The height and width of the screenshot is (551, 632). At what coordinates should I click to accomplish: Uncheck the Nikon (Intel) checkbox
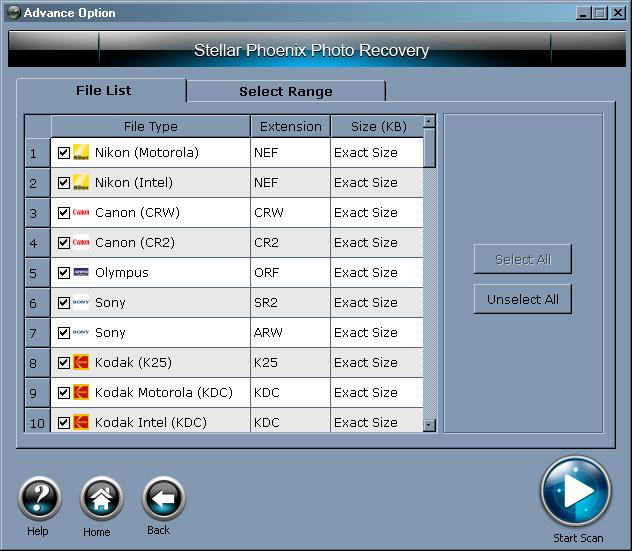(x=64, y=183)
